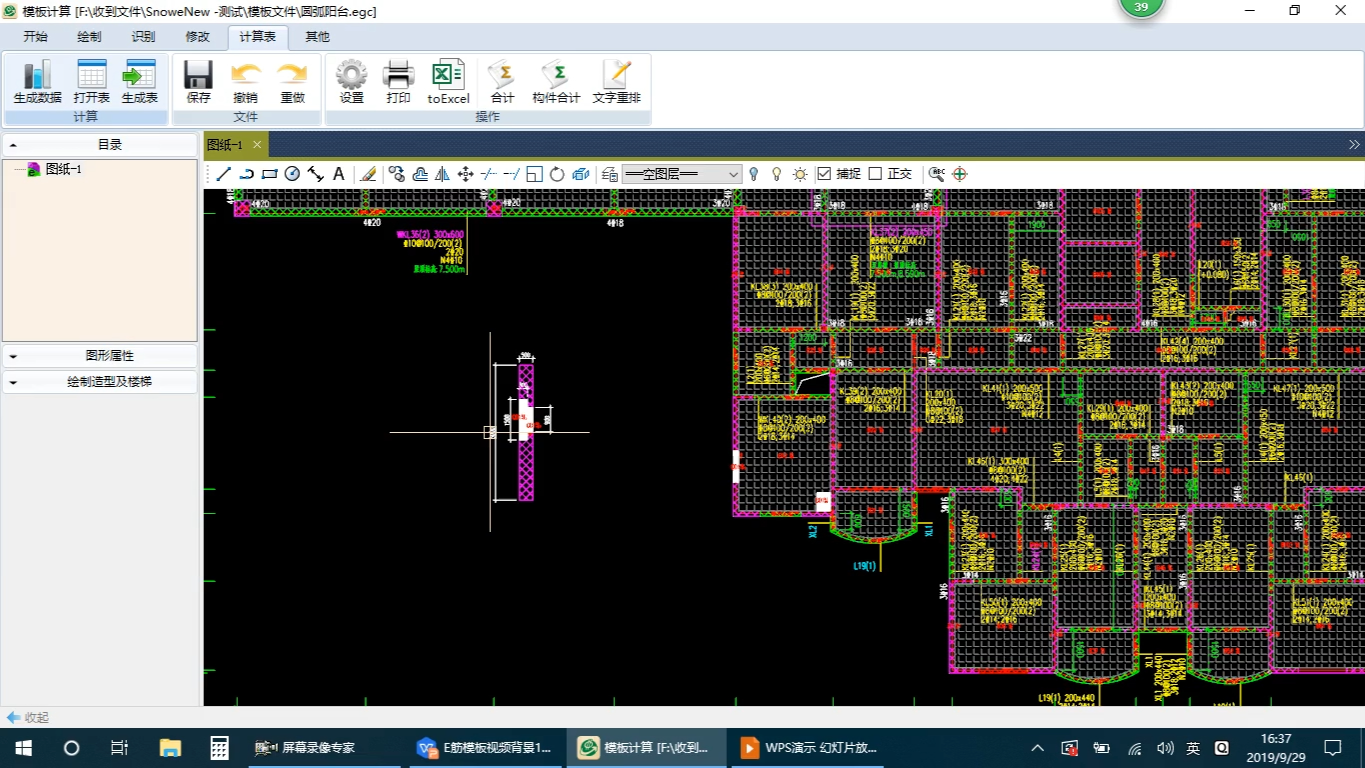This screenshot has width=1365, height=768.
Task: Open 设置 settings gear
Action: pyautogui.click(x=351, y=82)
